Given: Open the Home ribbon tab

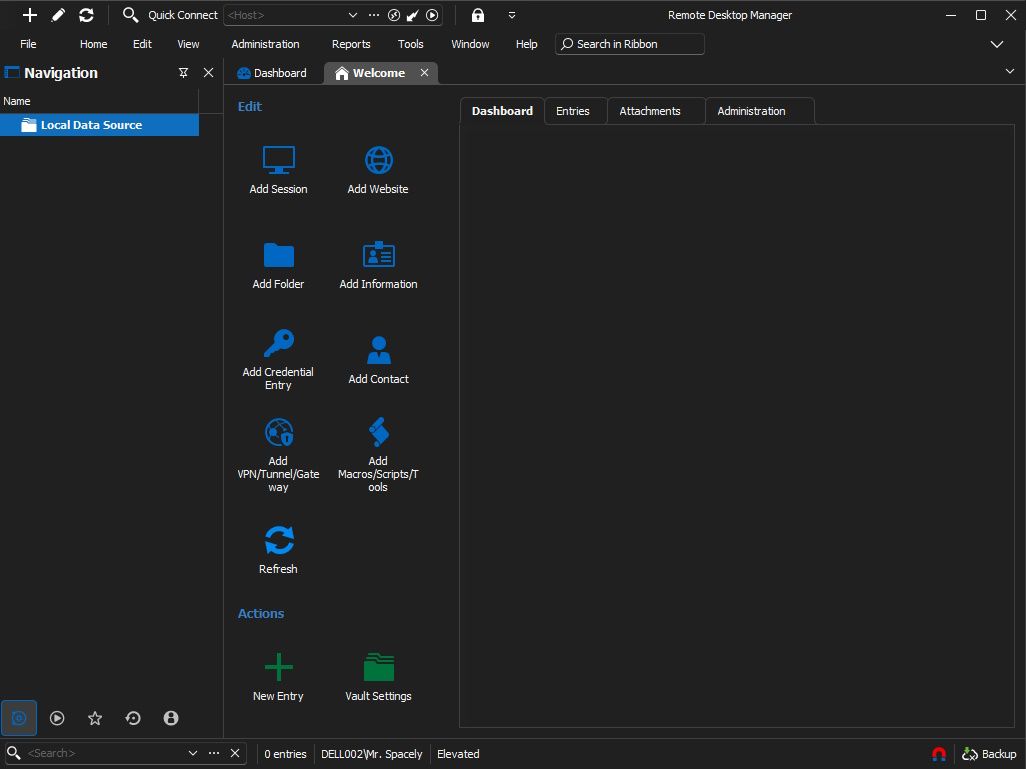Looking at the screenshot, I should tap(94, 44).
